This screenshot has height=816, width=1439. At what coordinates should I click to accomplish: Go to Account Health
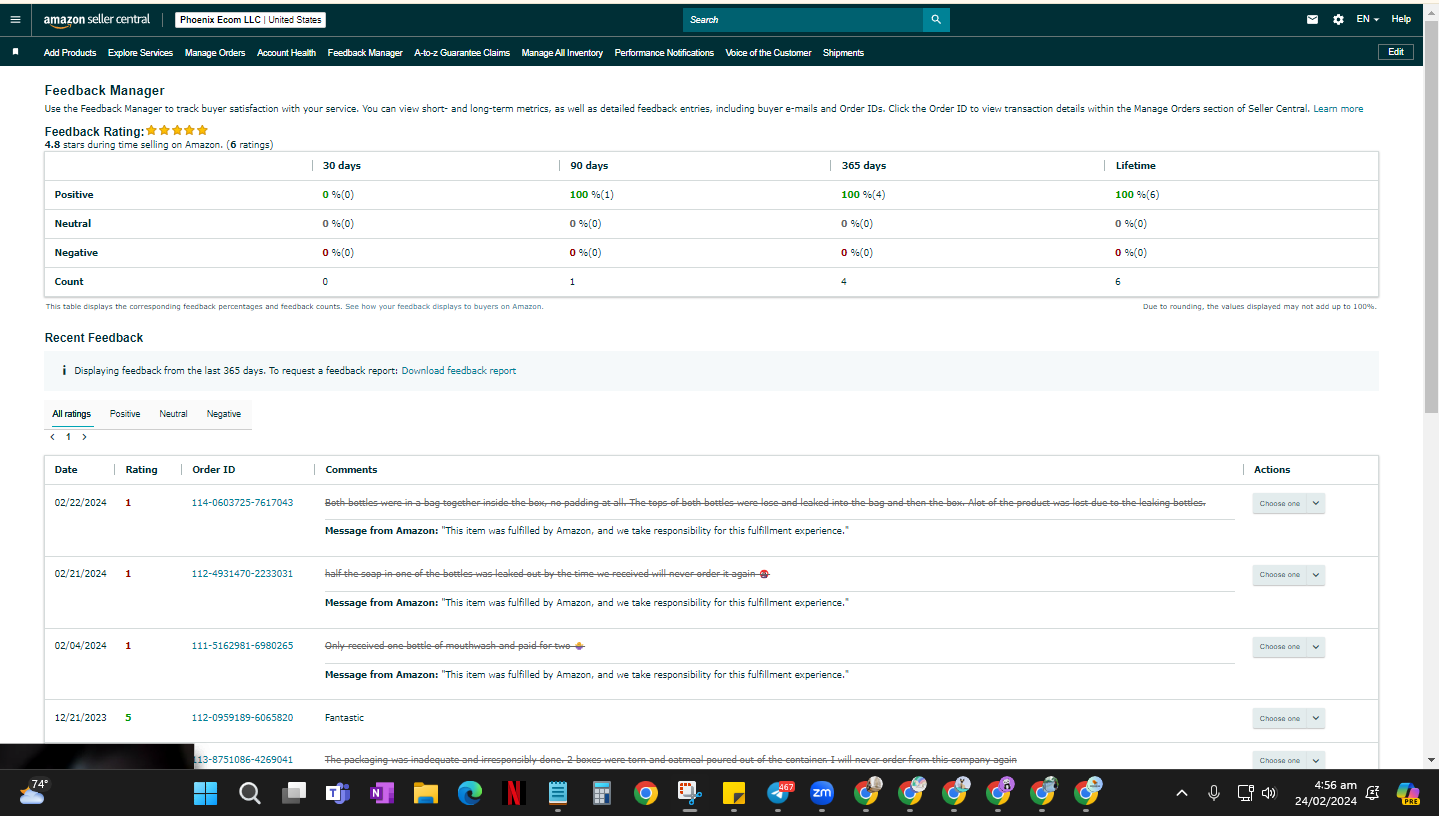point(286,53)
